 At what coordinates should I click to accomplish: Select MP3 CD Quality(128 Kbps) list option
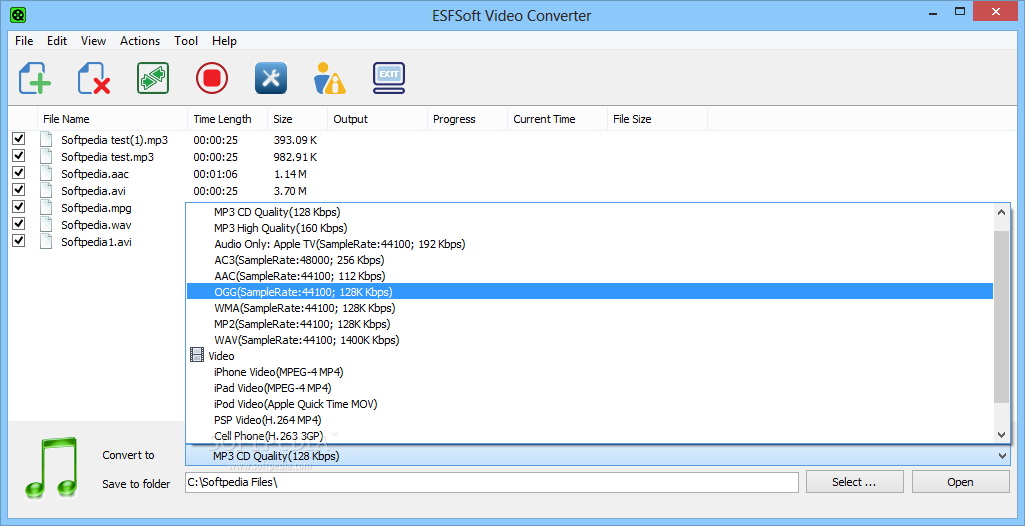[x=590, y=212]
